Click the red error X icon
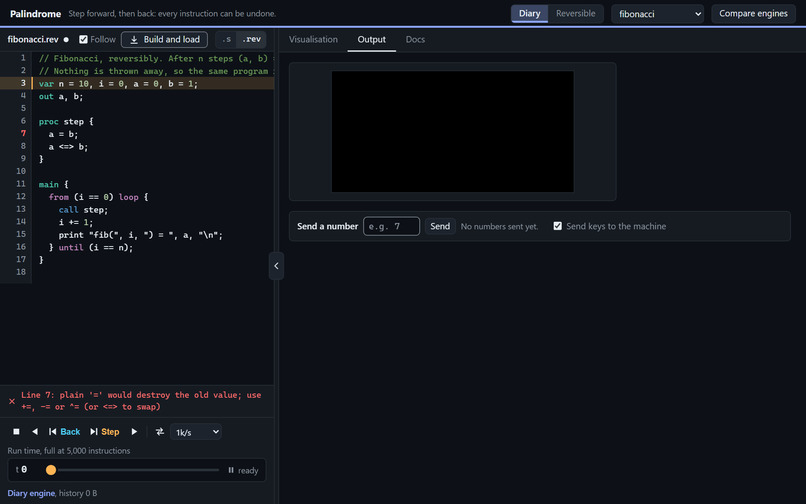Image resolution: width=806 pixels, height=504 pixels. [12, 401]
